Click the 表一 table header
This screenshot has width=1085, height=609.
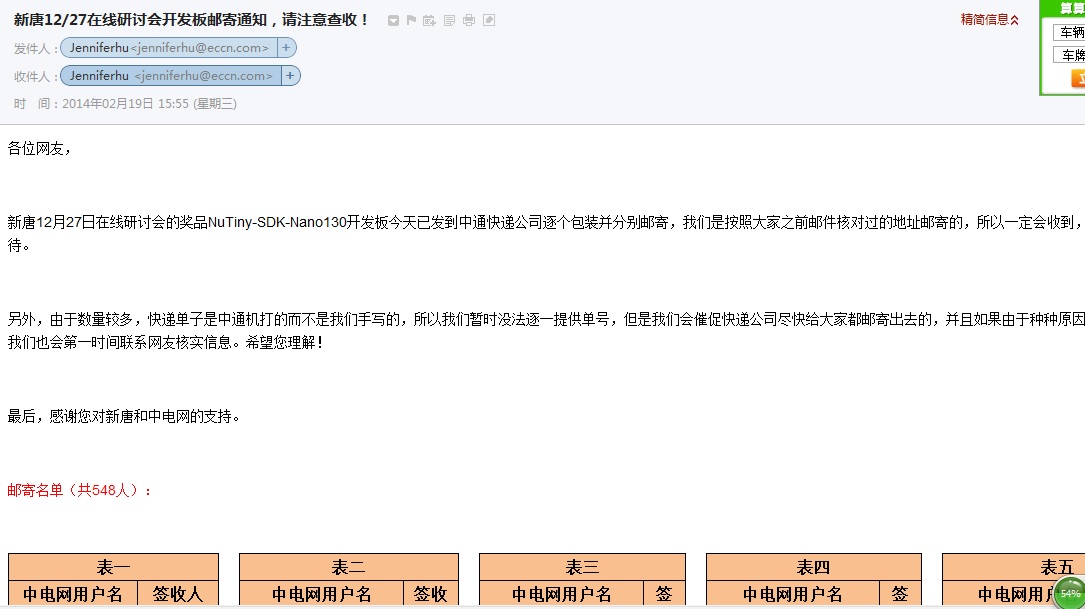(x=113, y=567)
